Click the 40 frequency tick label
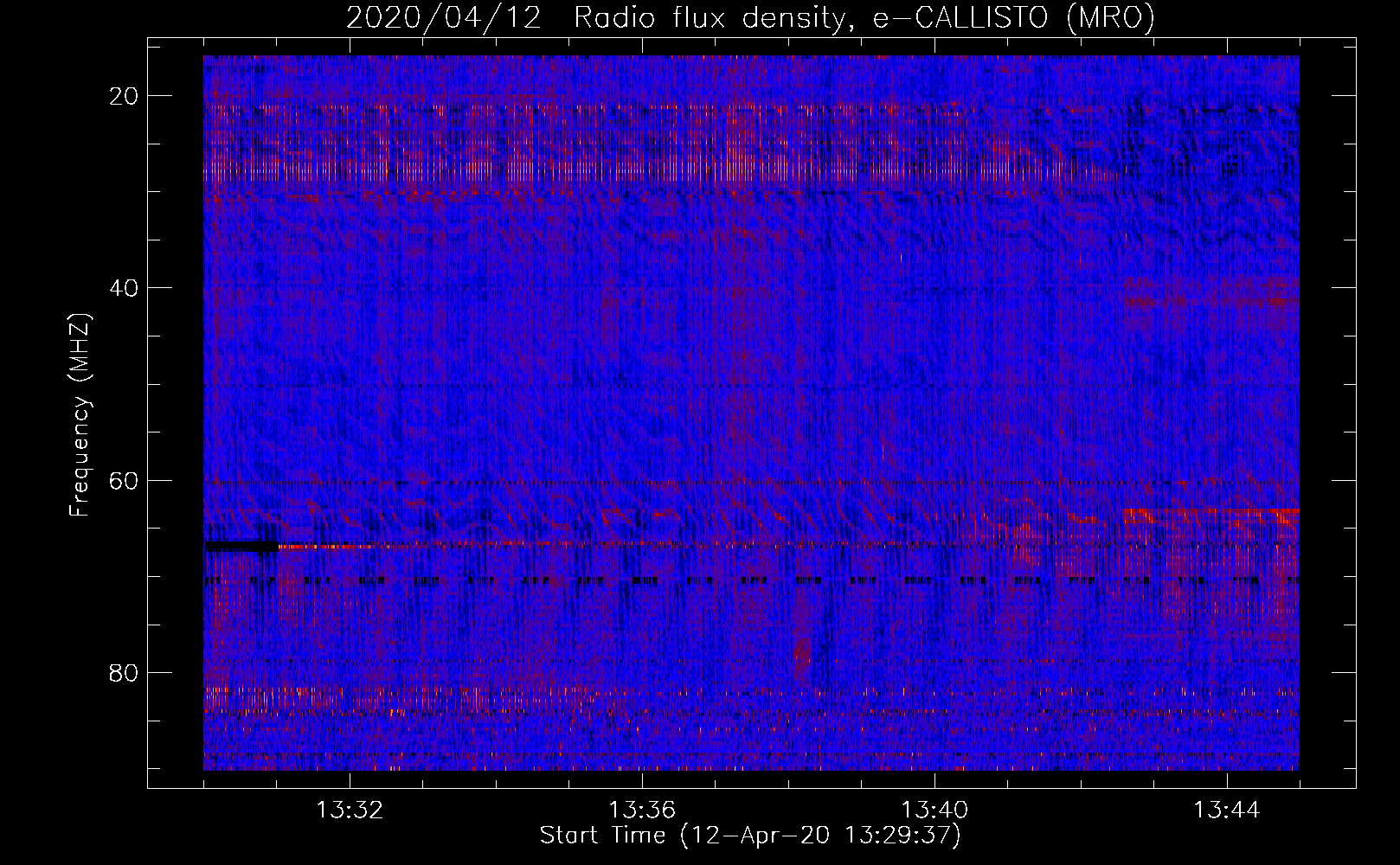Image resolution: width=1400 pixels, height=865 pixels. pyautogui.click(x=125, y=288)
